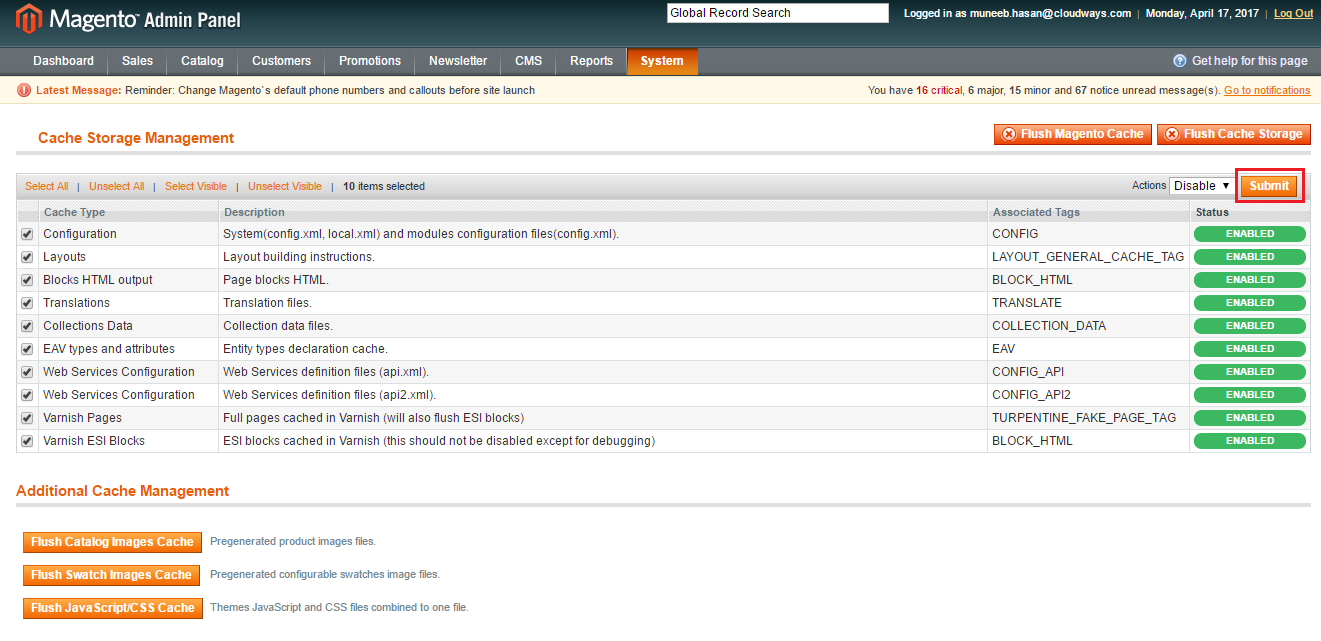Open the Dashboard menu
The width and height of the screenshot is (1321, 641).
pos(63,61)
